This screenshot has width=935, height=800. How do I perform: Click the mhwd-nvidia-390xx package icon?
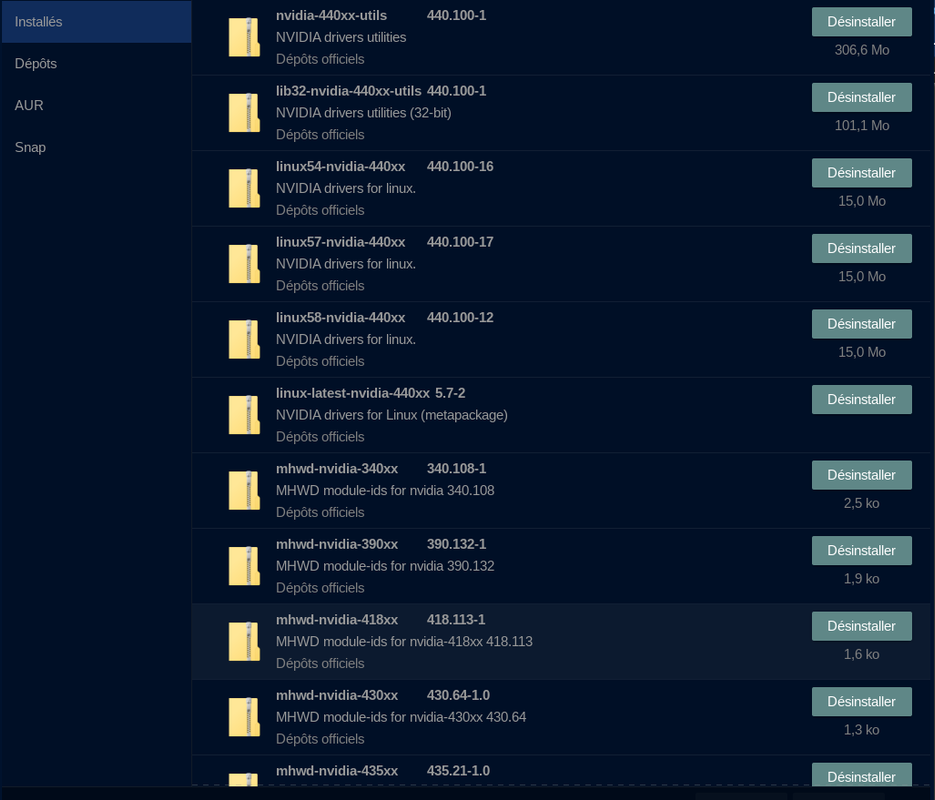[x=244, y=566]
